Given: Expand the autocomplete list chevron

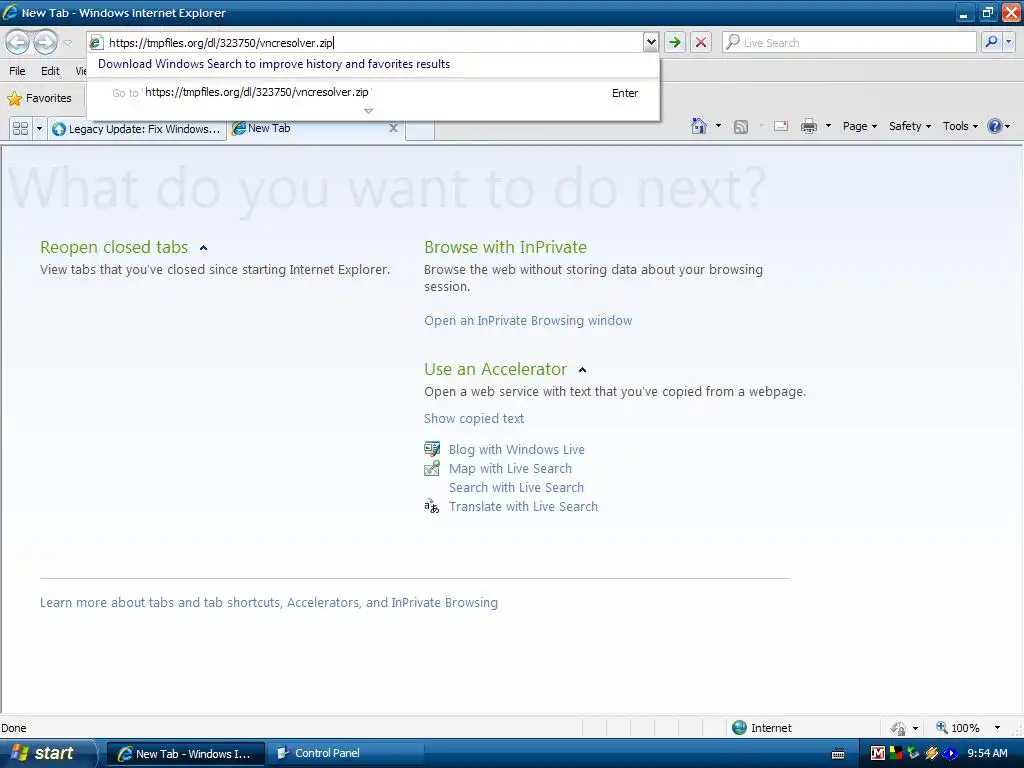Looking at the screenshot, I should 368,111.
